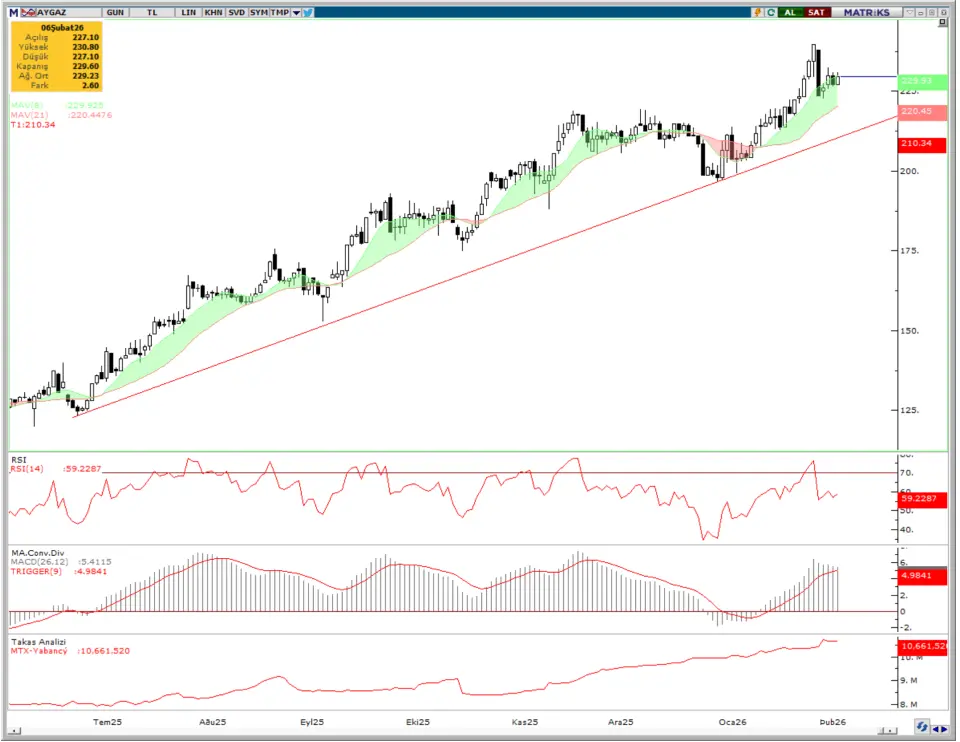The image size is (960, 742).
Task: Click the Matriks M logo icon
Action: pos(13,12)
